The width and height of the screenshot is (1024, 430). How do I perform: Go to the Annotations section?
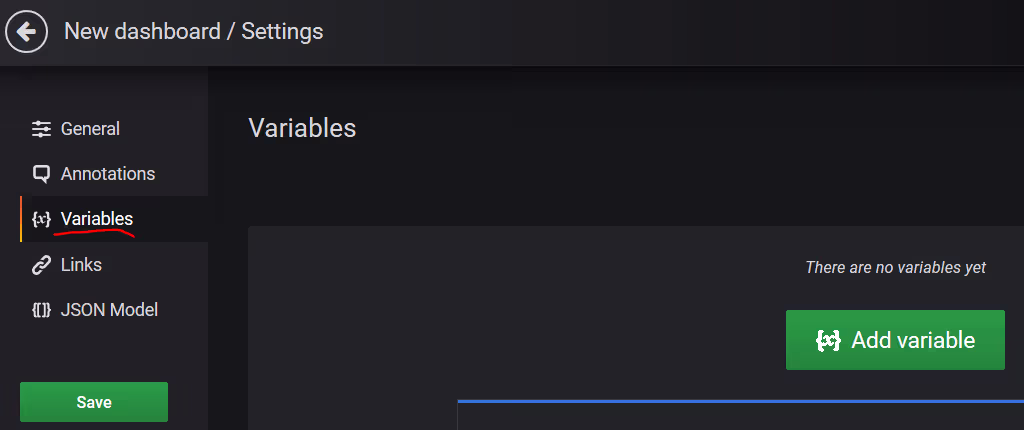(108, 174)
